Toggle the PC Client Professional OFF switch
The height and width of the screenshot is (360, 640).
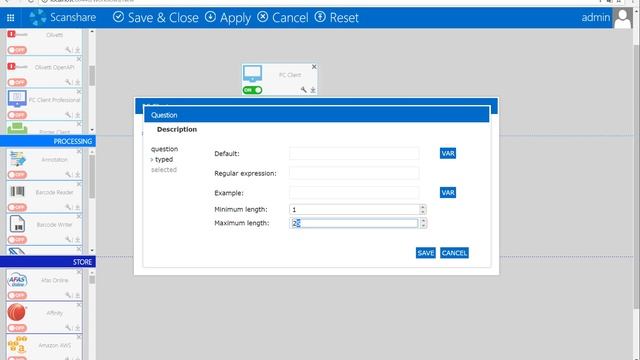coord(17,115)
